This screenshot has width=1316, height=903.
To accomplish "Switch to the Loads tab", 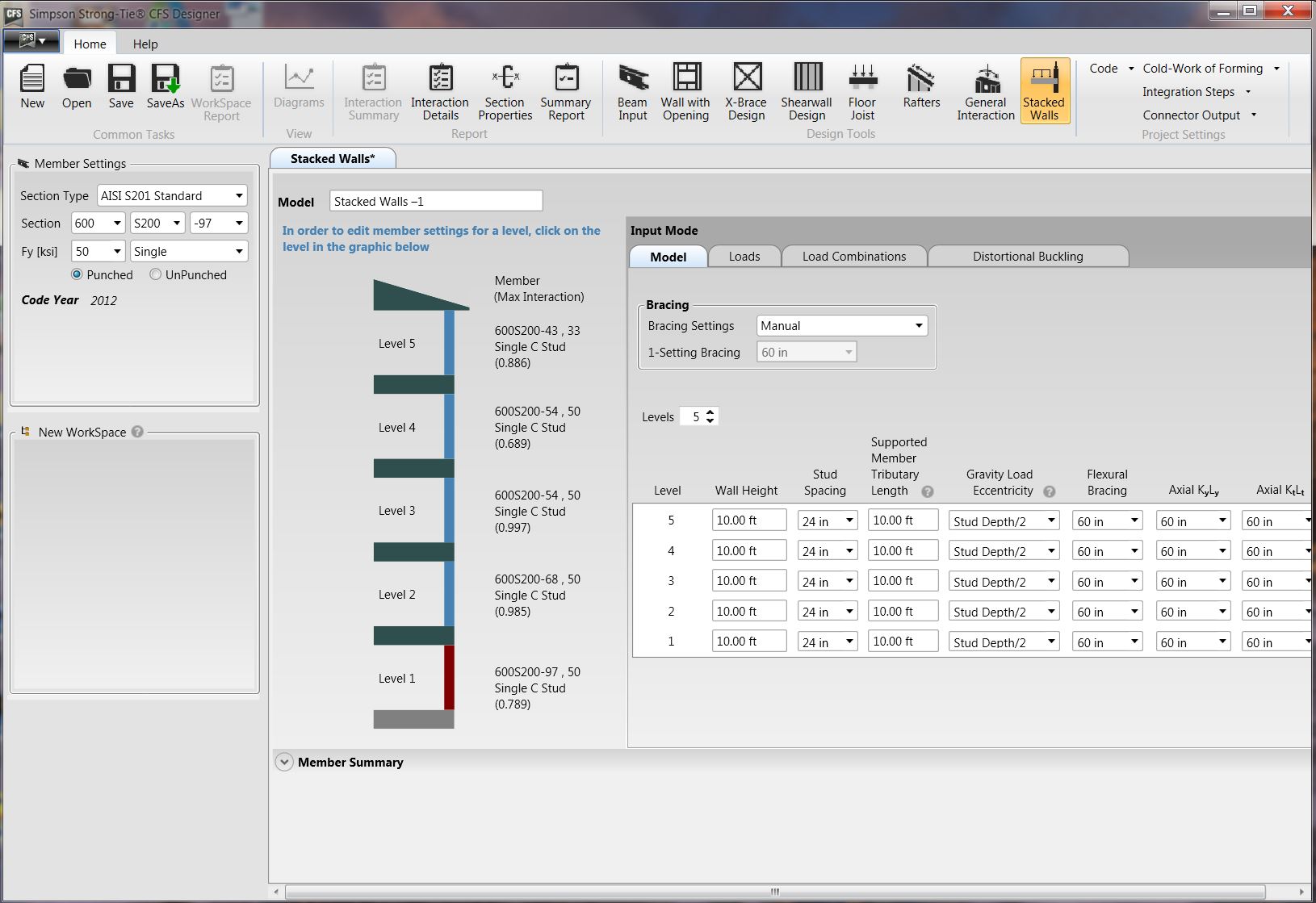I will (x=744, y=256).
